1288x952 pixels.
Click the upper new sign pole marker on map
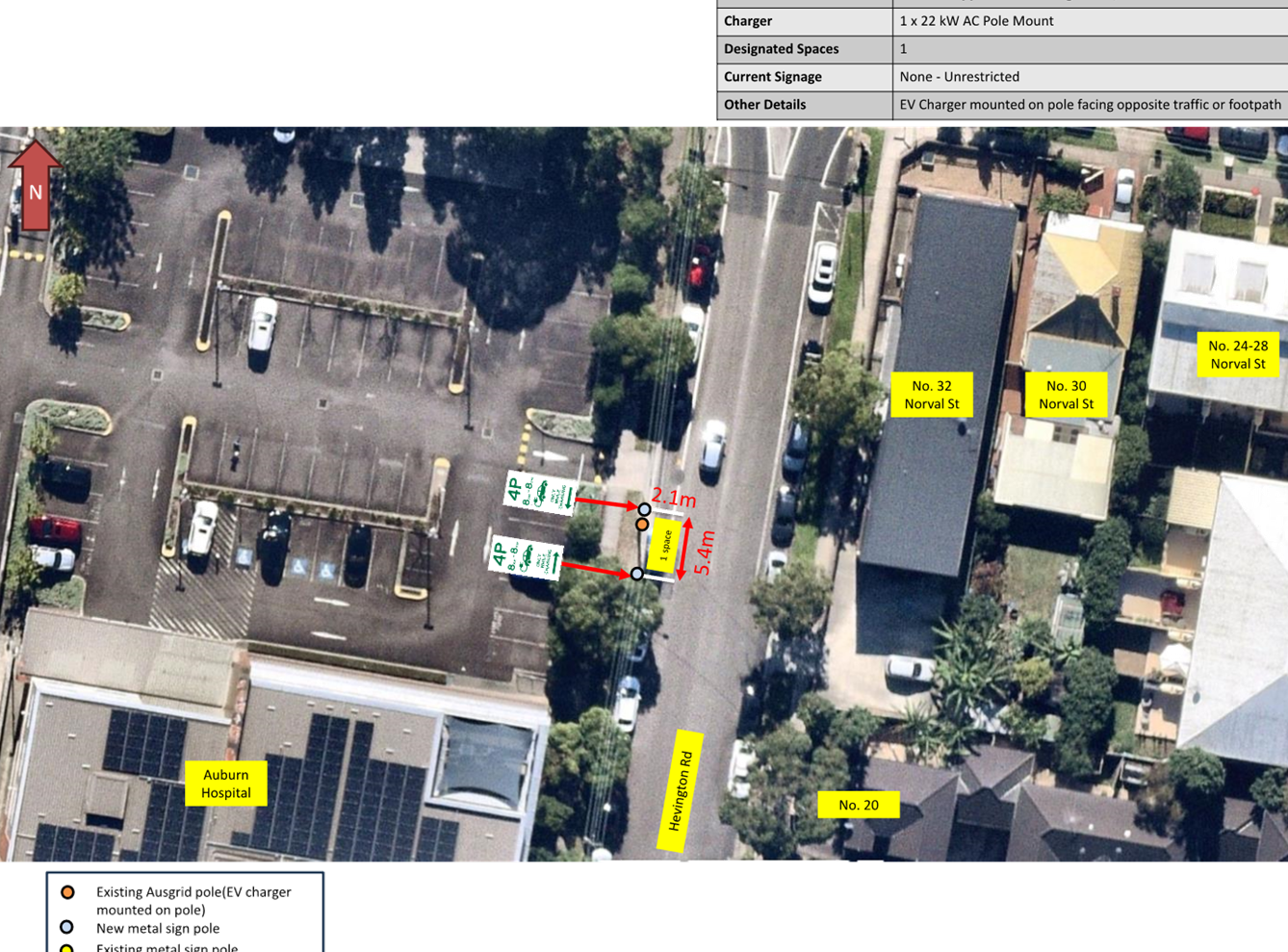(644, 509)
